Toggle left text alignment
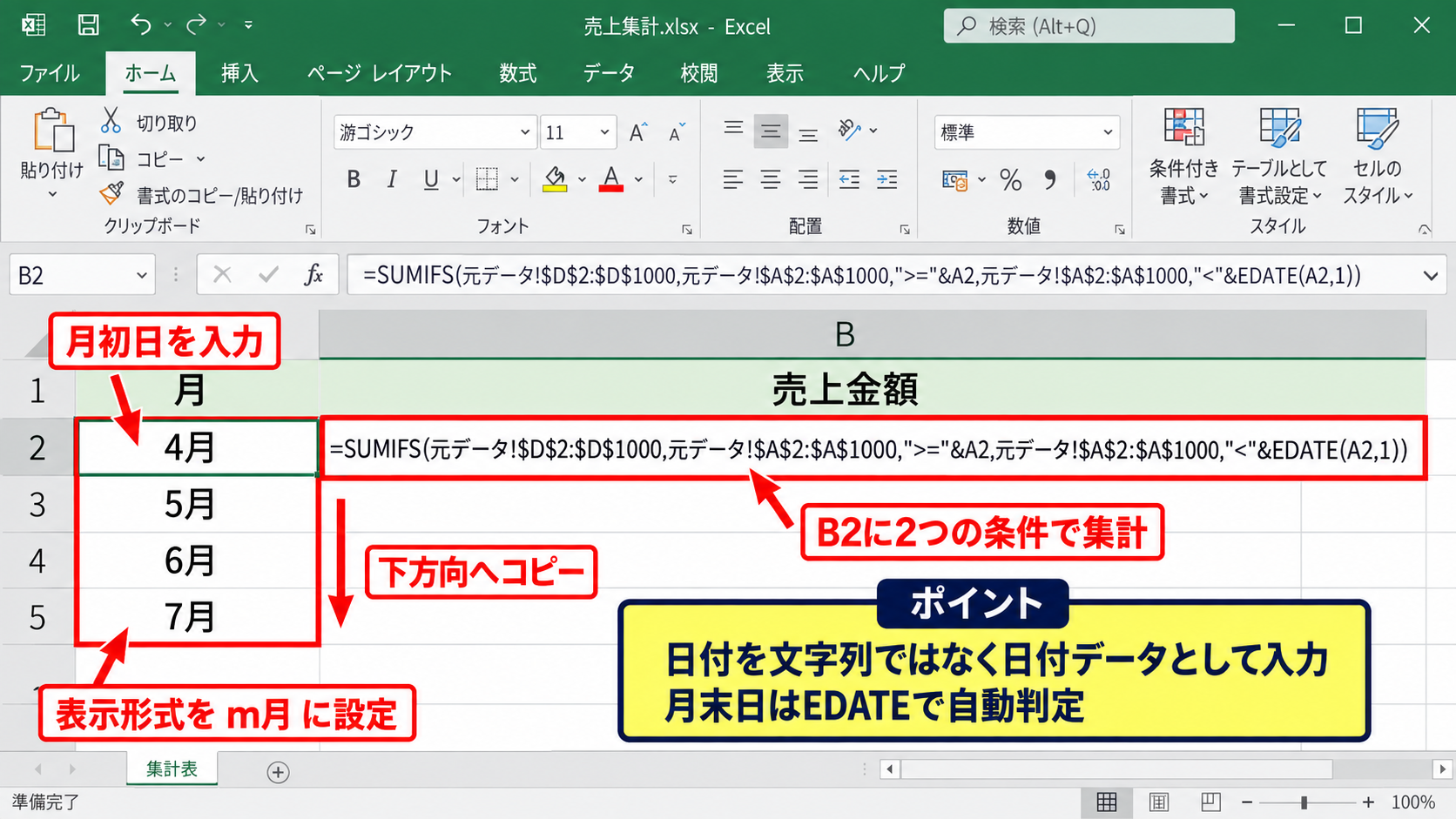 click(x=733, y=179)
